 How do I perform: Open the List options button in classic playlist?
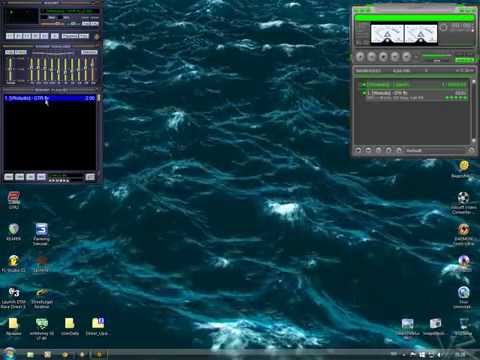click(x=90, y=177)
